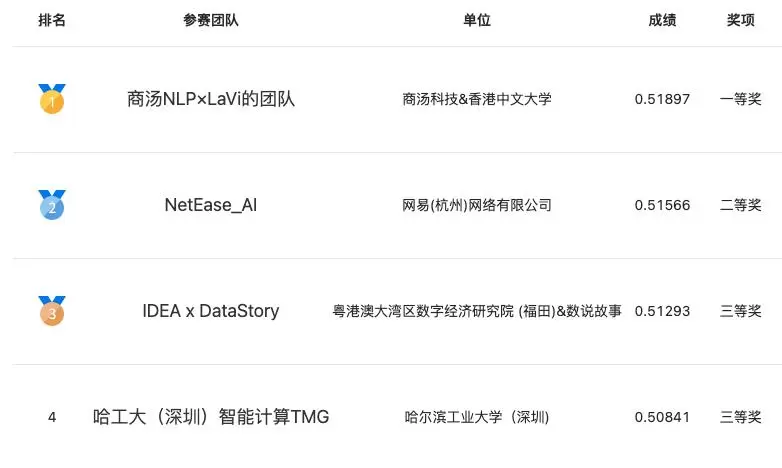Click affiliation 哈尔滨工业大学（深圳）
This screenshot has height=468, width=782.
click(477, 417)
